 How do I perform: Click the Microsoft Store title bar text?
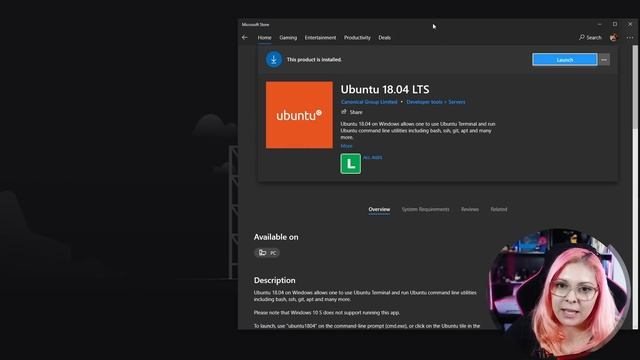coord(255,24)
